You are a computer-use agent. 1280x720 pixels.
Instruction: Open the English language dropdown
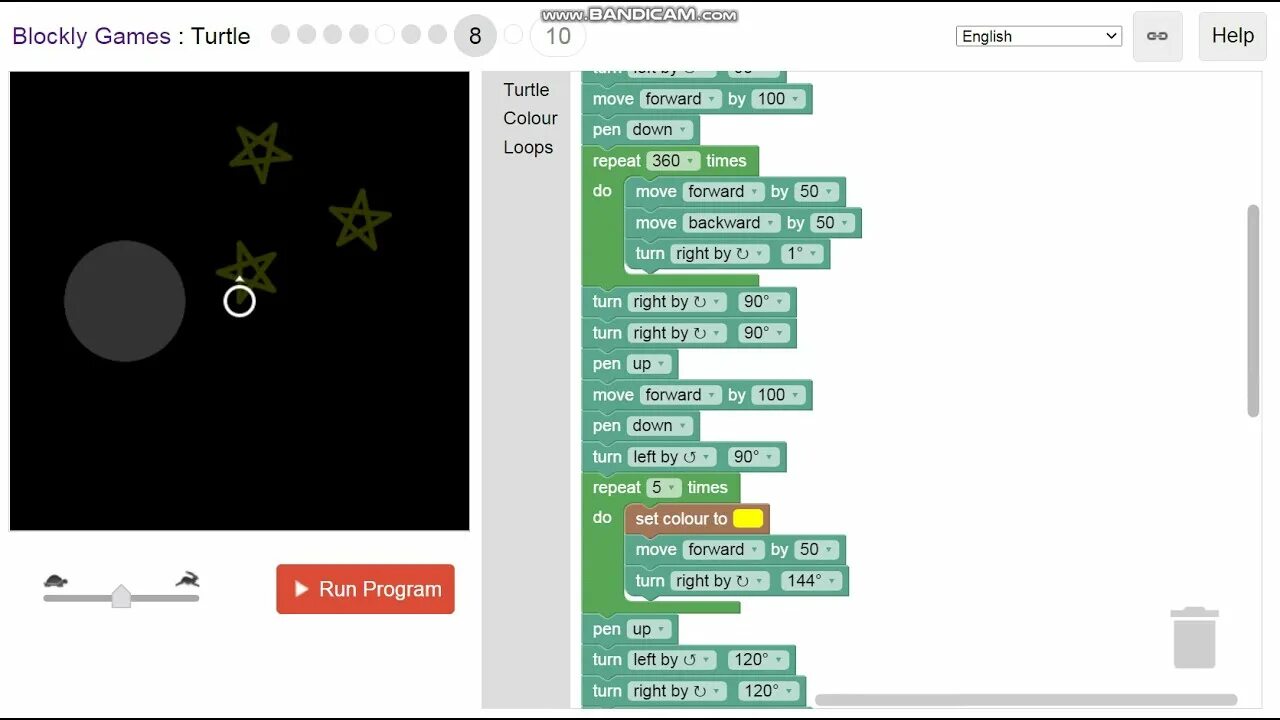tap(1039, 36)
